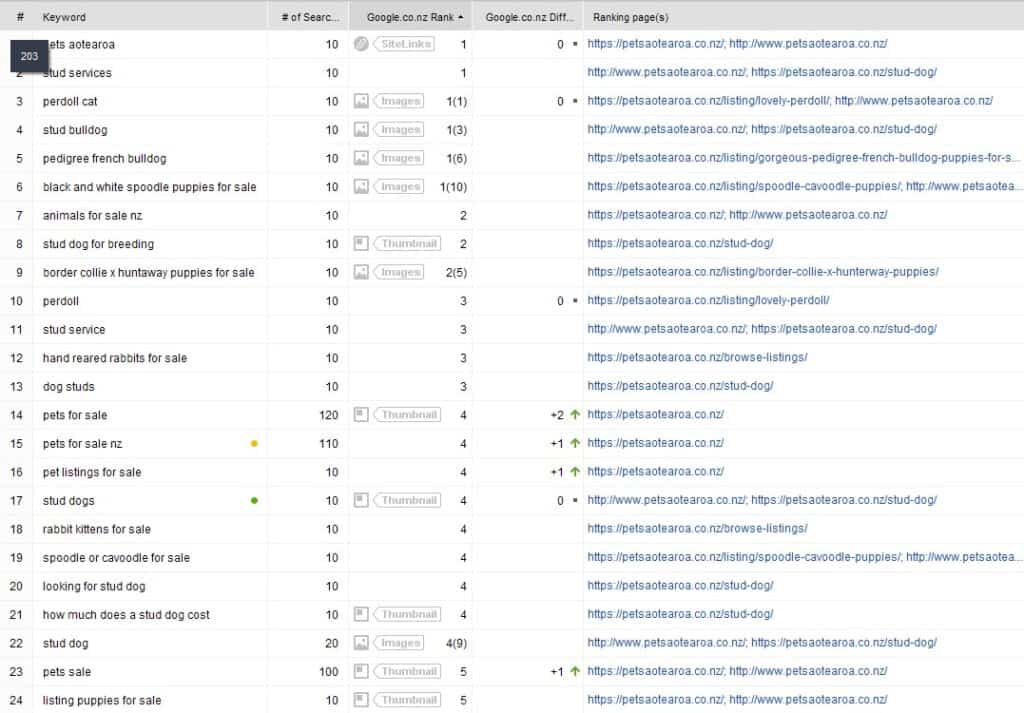Screen dimensions: 1024x713
Task: Select keyword 'dog studs'
Action: (x=69, y=387)
